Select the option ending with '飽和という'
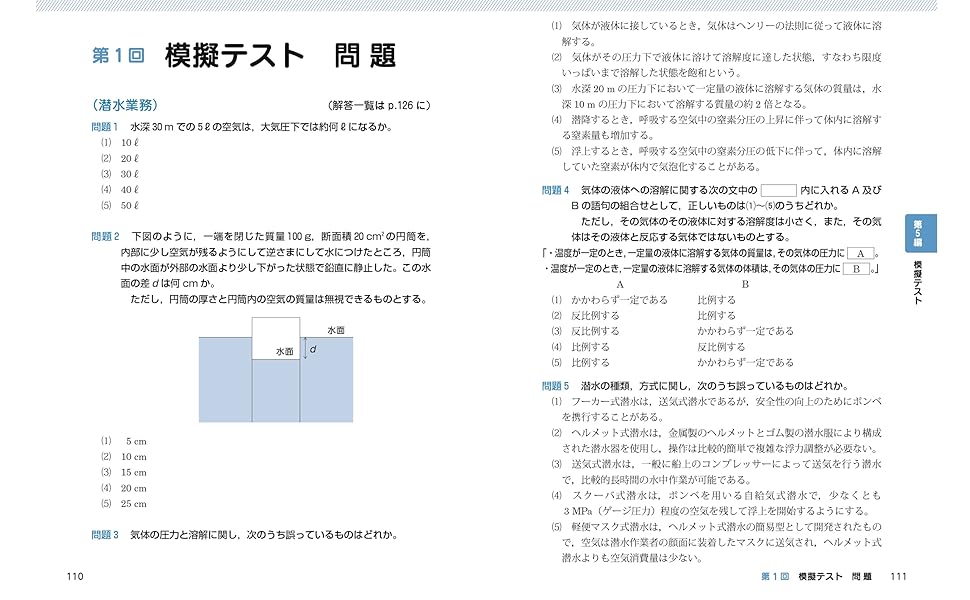This screenshot has height=600, width=970. point(716,65)
